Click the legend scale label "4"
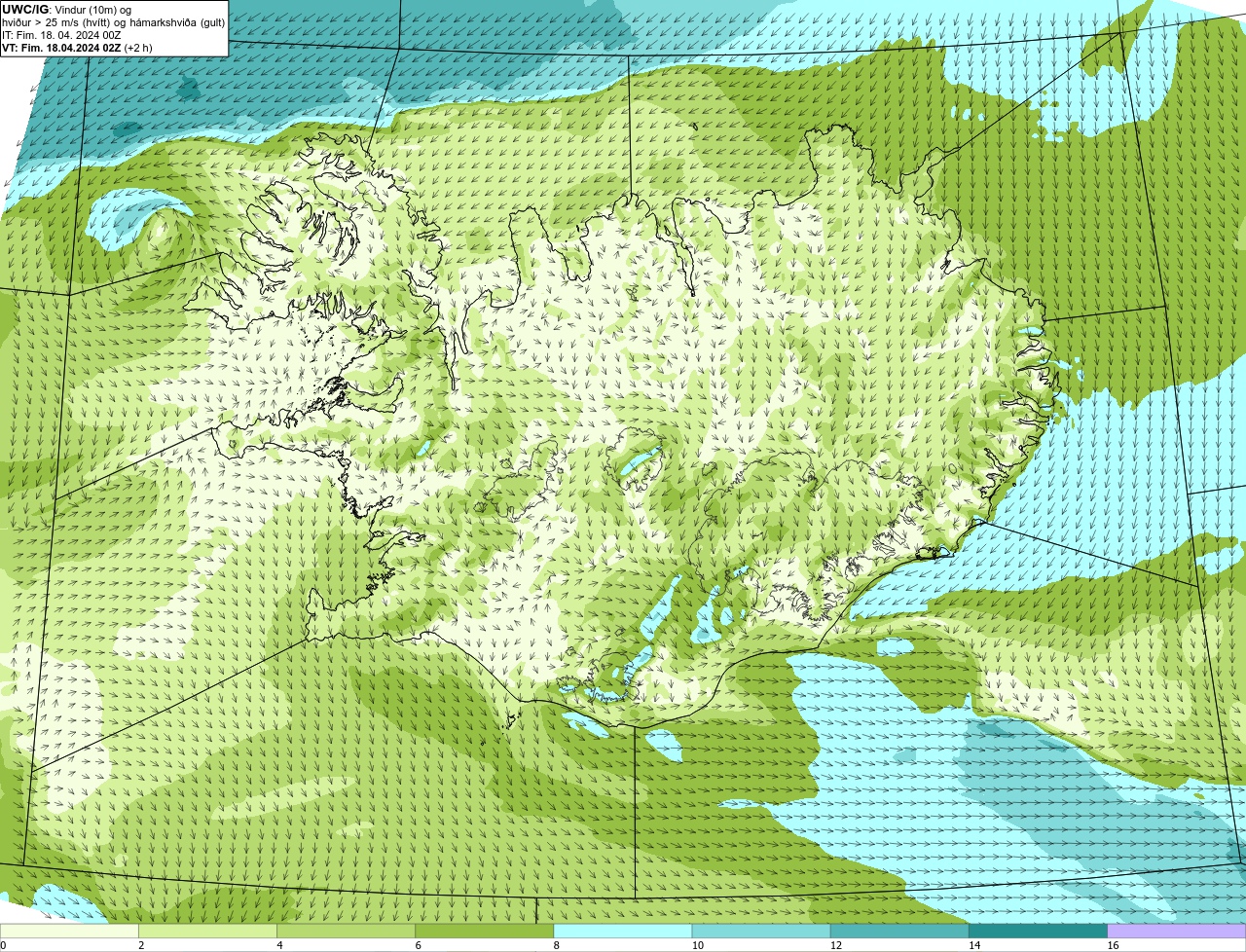This screenshot has height=952, width=1246. [279, 945]
